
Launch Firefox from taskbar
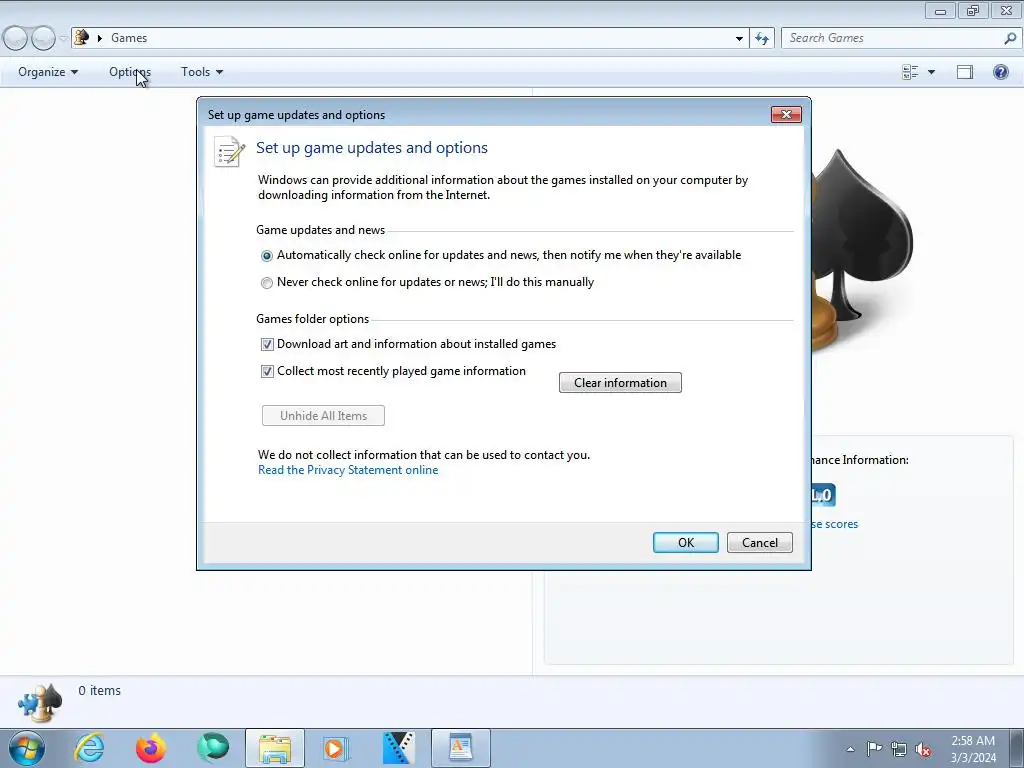click(151, 748)
